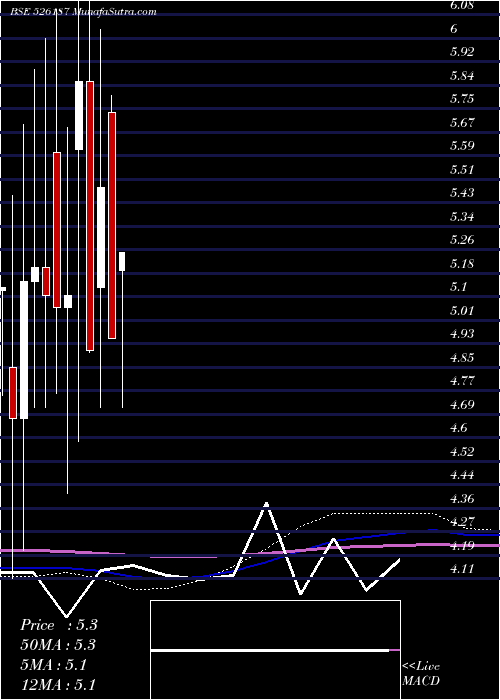Click the 4.36 price label
The width and height of the screenshot is (500, 700).
tap(462, 498)
